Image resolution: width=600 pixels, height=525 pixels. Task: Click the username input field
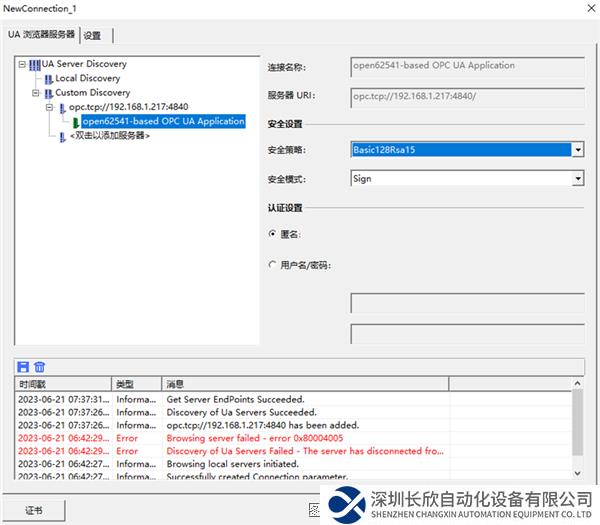coord(466,303)
